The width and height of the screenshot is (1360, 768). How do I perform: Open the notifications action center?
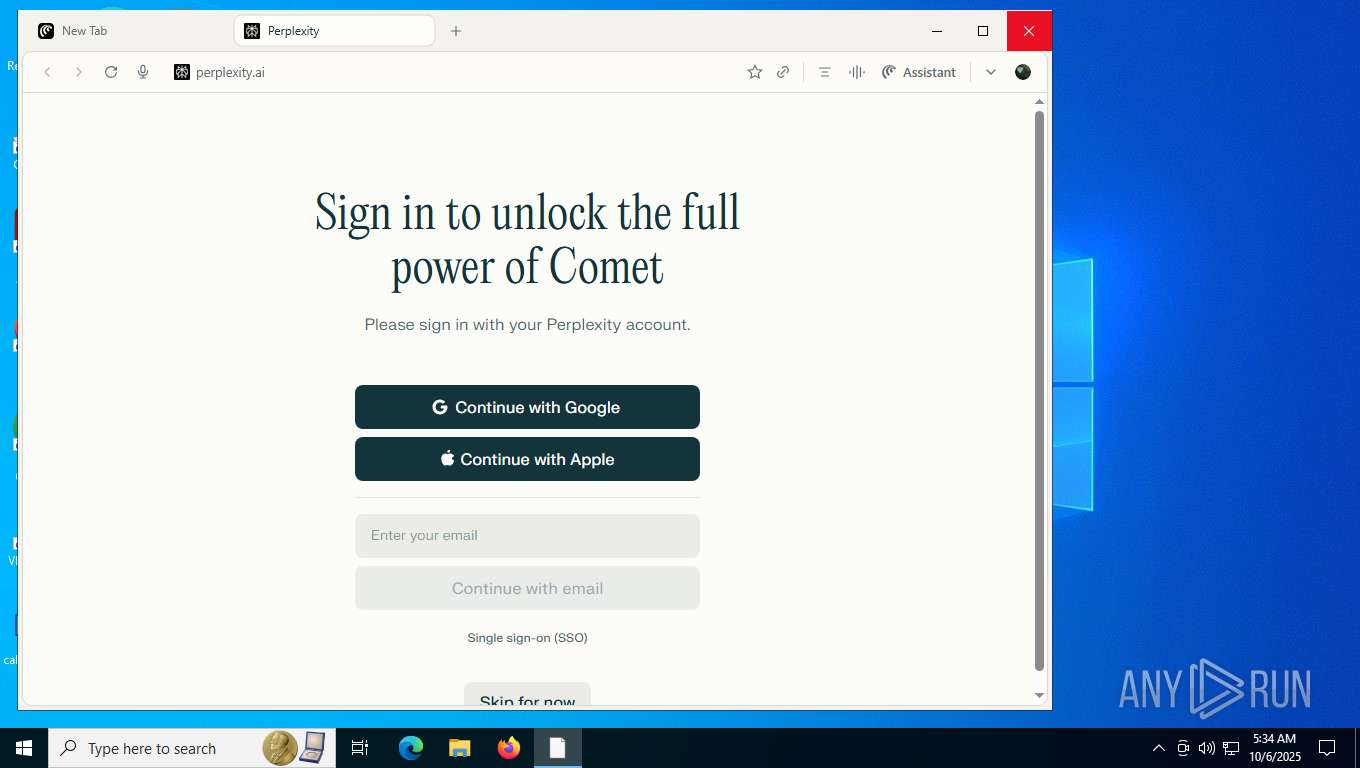[1327, 748]
